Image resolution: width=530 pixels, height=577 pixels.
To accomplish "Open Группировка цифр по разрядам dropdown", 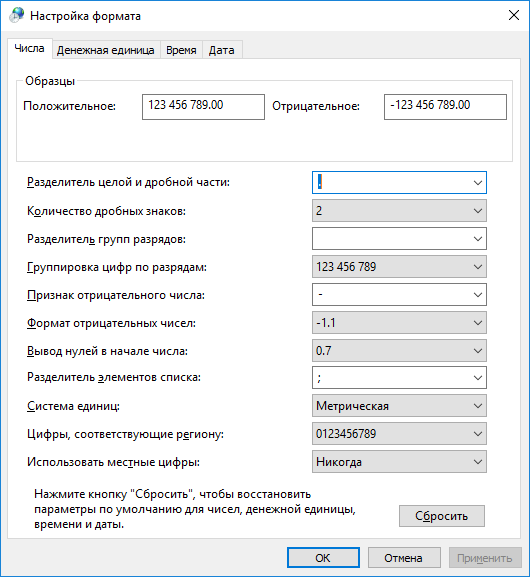I will point(399,266).
